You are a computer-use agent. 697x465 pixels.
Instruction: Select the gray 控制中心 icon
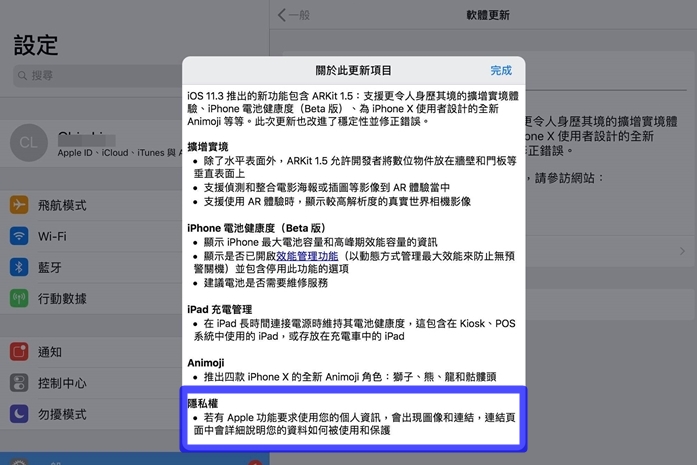(x=19, y=383)
